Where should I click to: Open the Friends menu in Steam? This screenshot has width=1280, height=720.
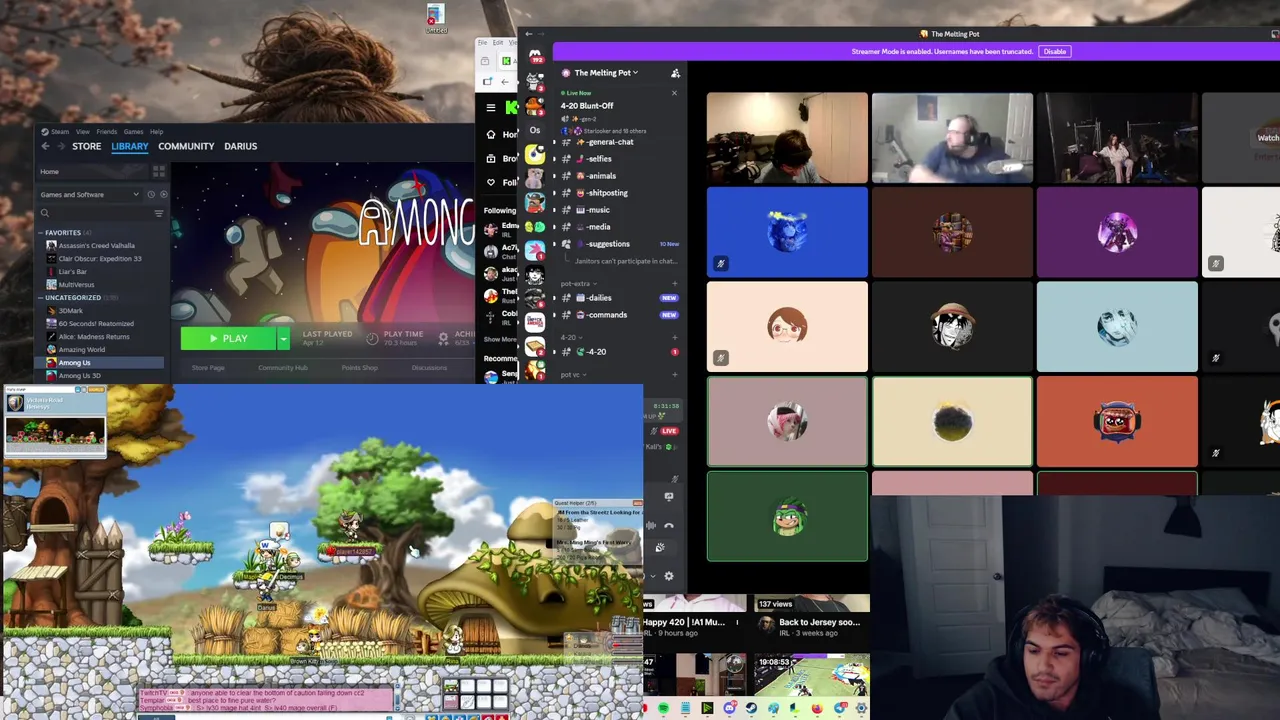(107, 132)
